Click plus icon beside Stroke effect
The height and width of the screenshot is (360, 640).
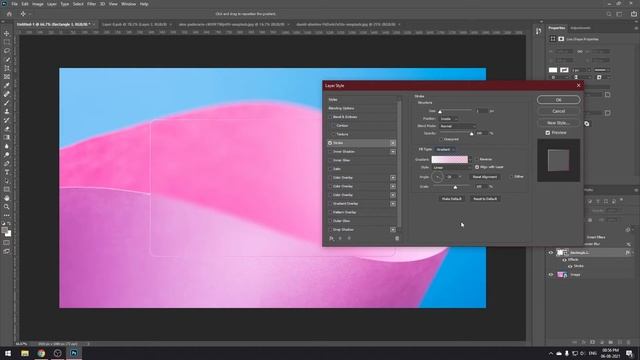click(393, 143)
